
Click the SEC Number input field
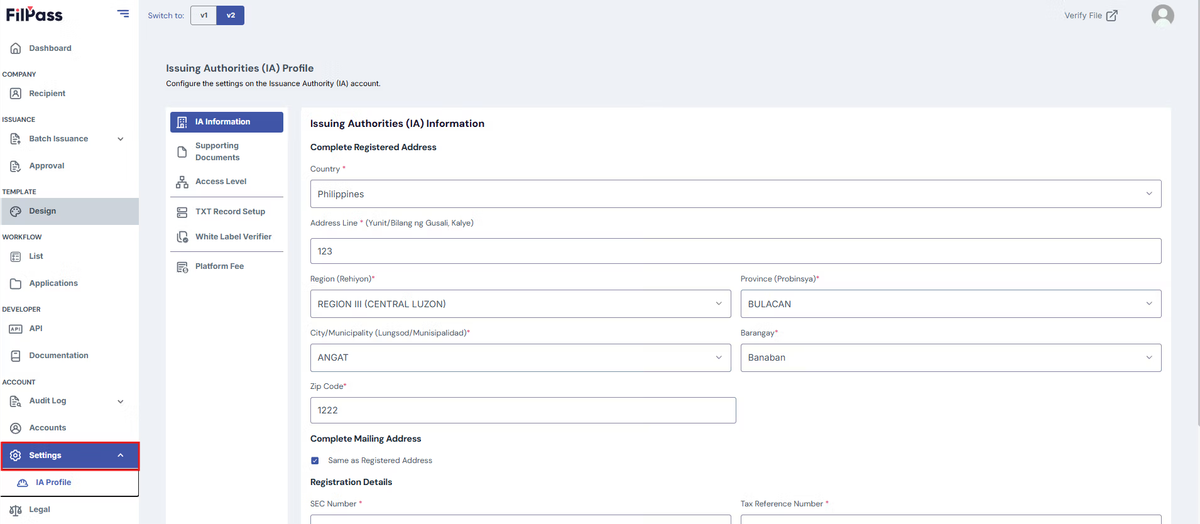tap(521, 519)
